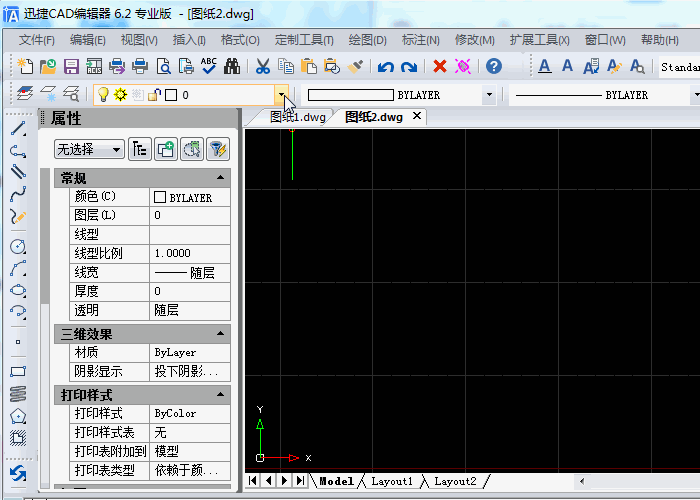
Task: Click the binoculars Find icon
Action: point(231,67)
